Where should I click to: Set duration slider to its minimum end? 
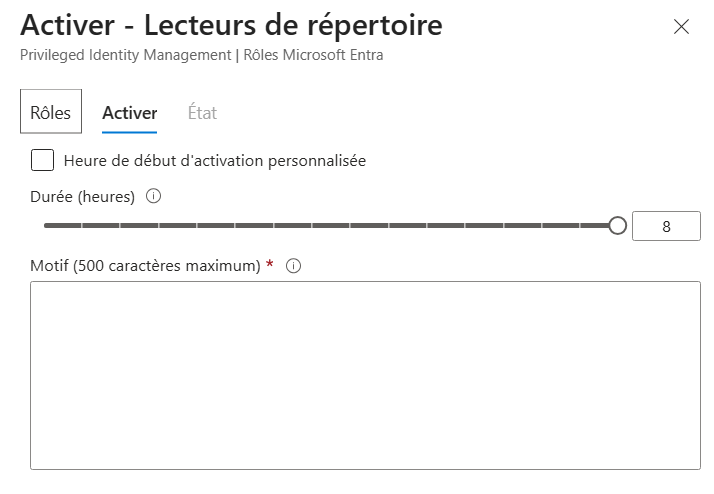coord(46,226)
